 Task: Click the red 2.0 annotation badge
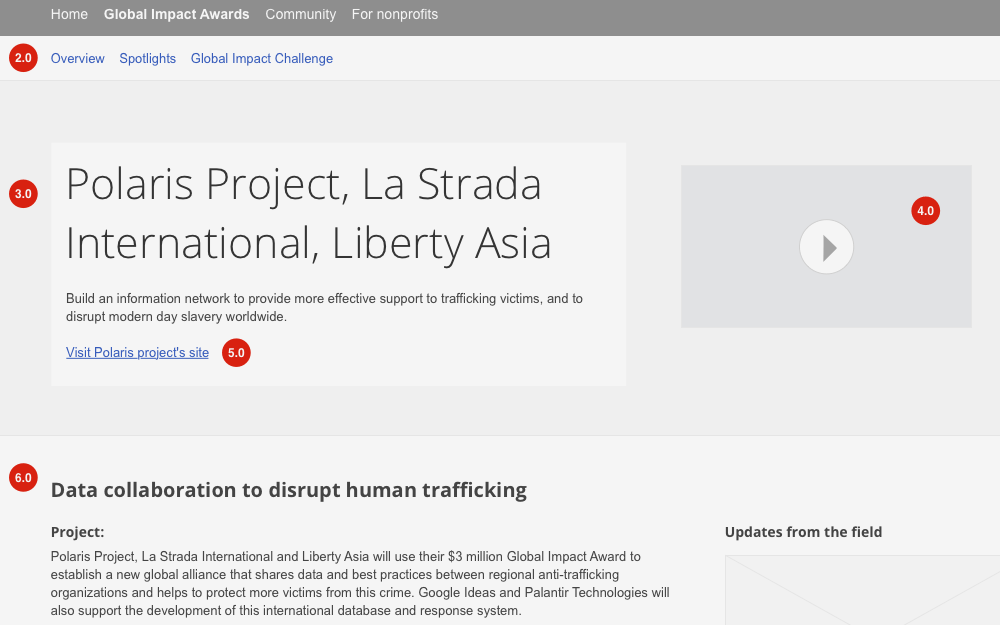[23, 57]
